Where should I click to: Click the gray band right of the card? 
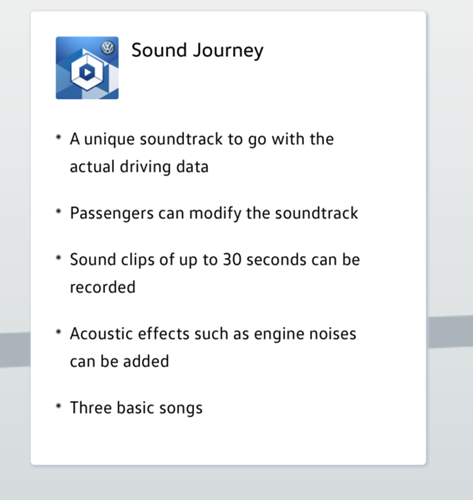pyautogui.click(x=450, y=332)
